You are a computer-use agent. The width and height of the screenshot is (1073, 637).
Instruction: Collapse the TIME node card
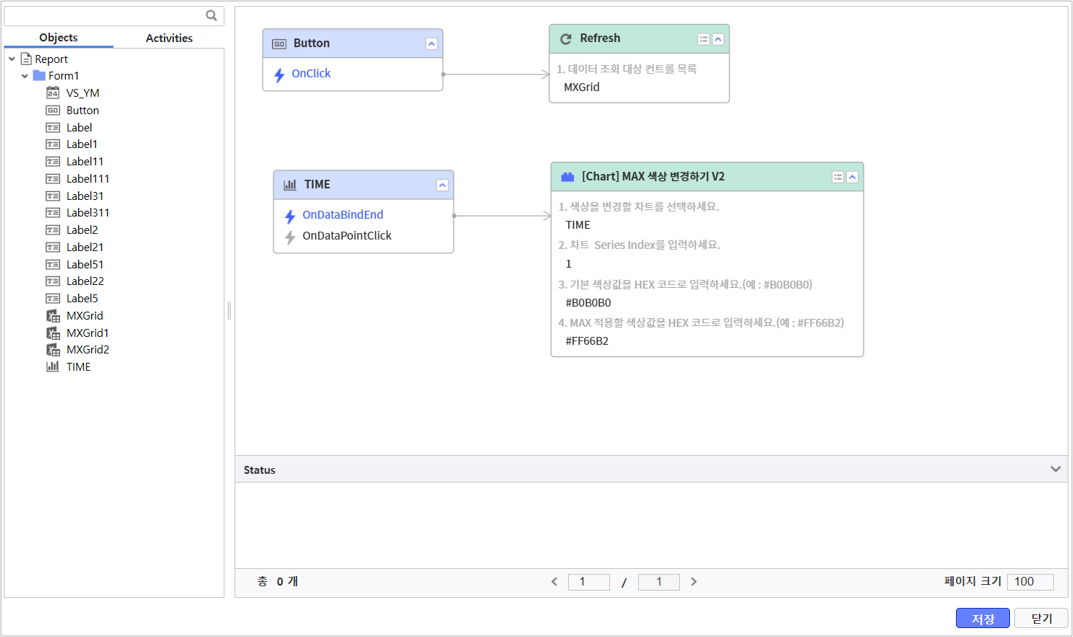tap(442, 185)
